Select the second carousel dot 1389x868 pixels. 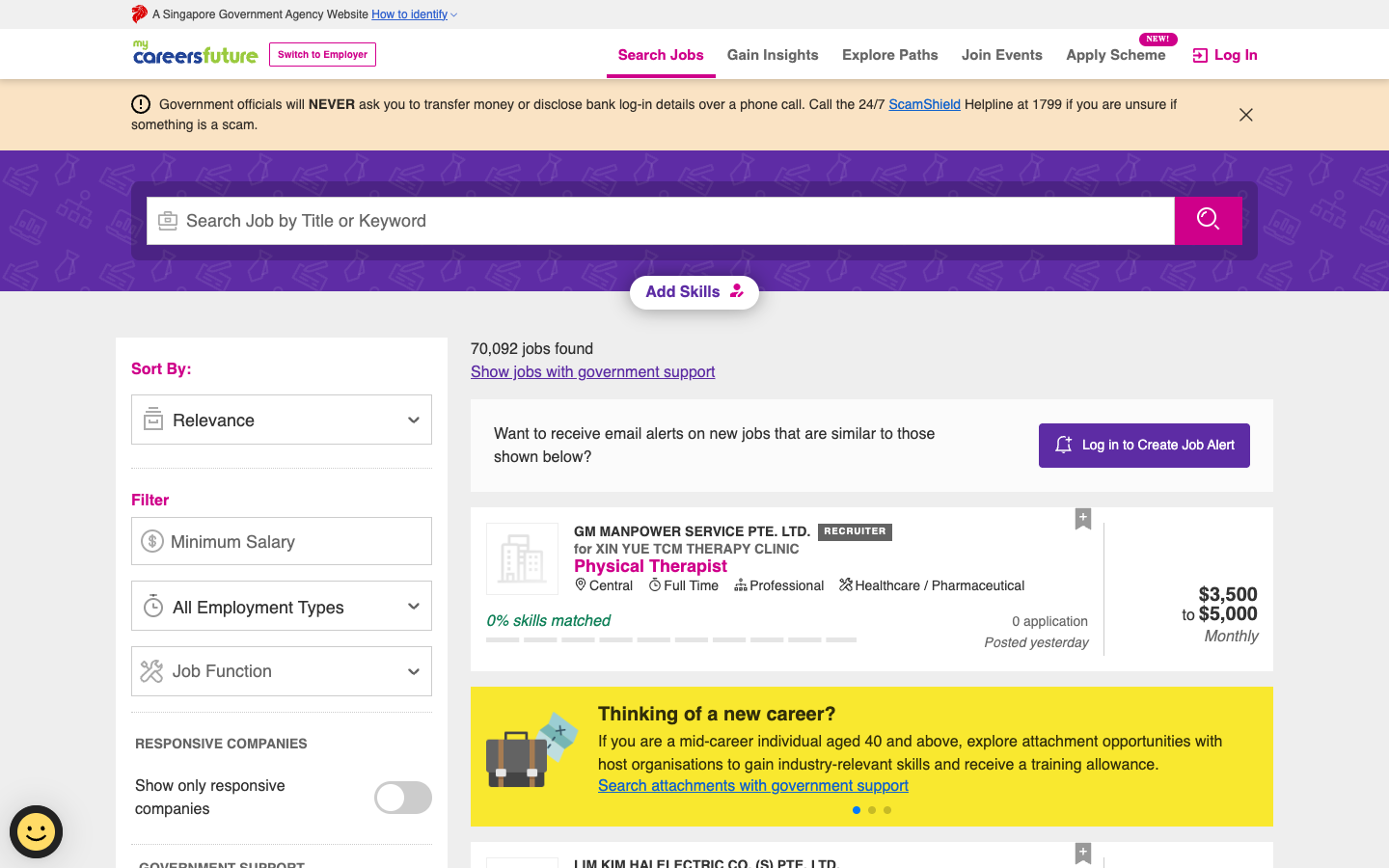pyautogui.click(x=872, y=810)
